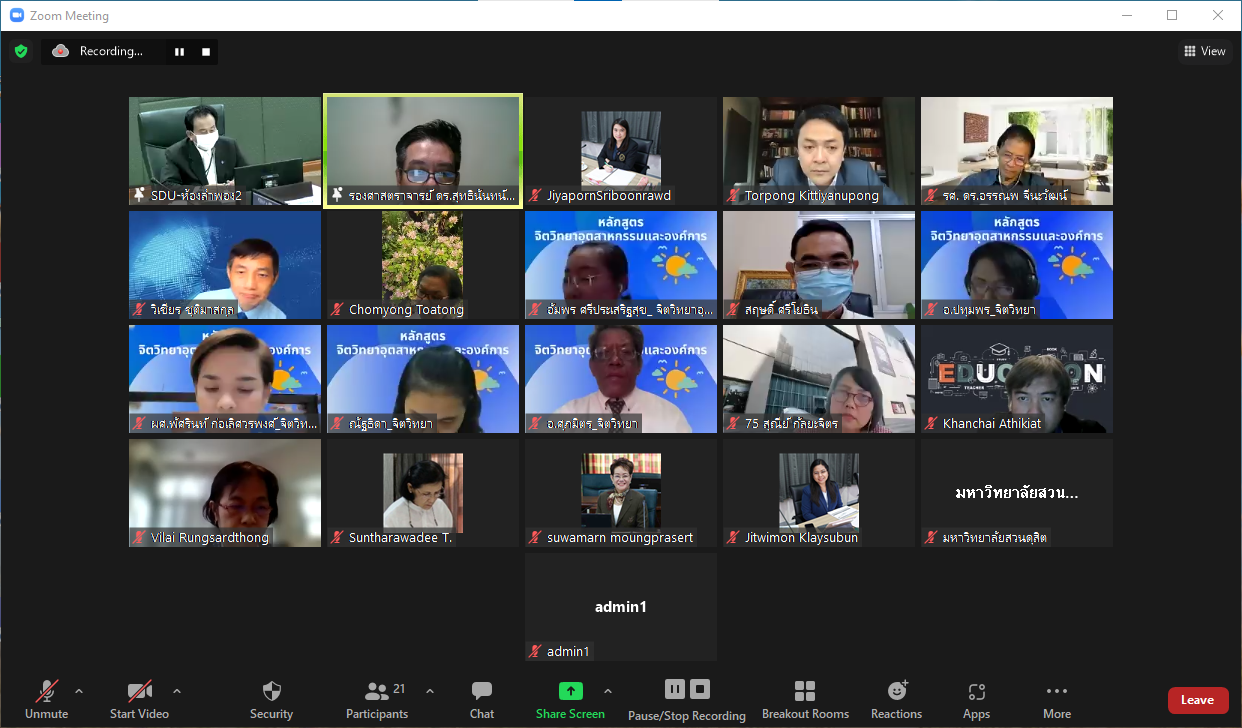The height and width of the screenshot is (728, 1242).
Task: Click the name label Jitwimon Klaysubun
Action: (x=801, y=538)
